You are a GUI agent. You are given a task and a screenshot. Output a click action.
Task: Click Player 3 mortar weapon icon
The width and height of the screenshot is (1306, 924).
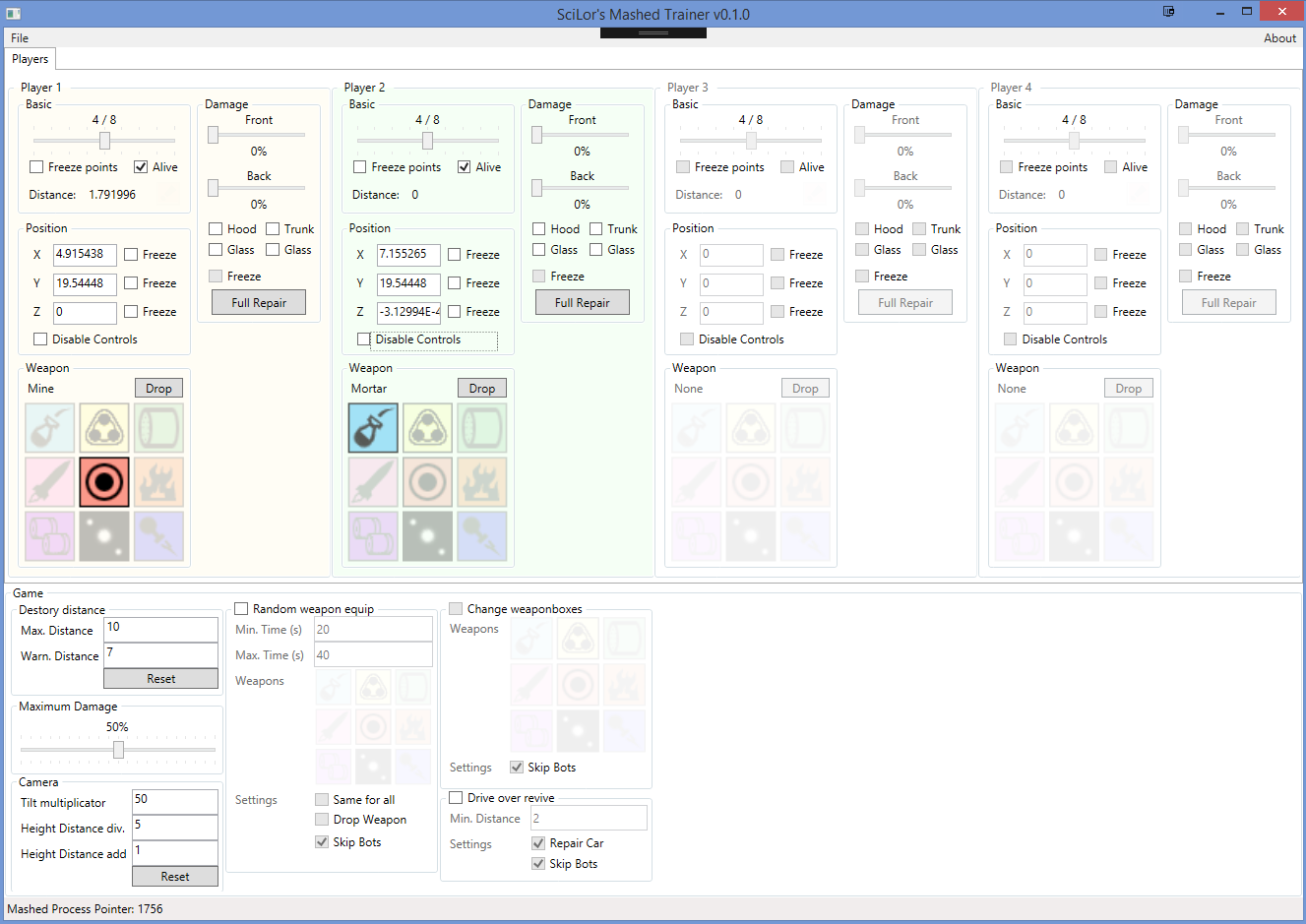point(697,428)
